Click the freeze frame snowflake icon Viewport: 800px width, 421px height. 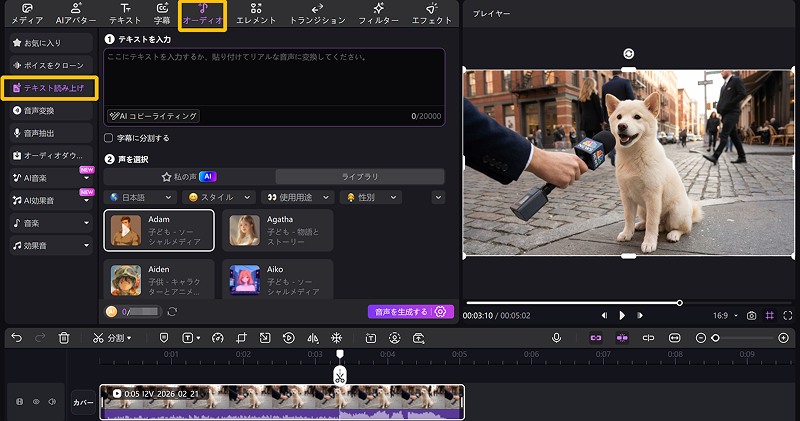(x=336, y=338)
